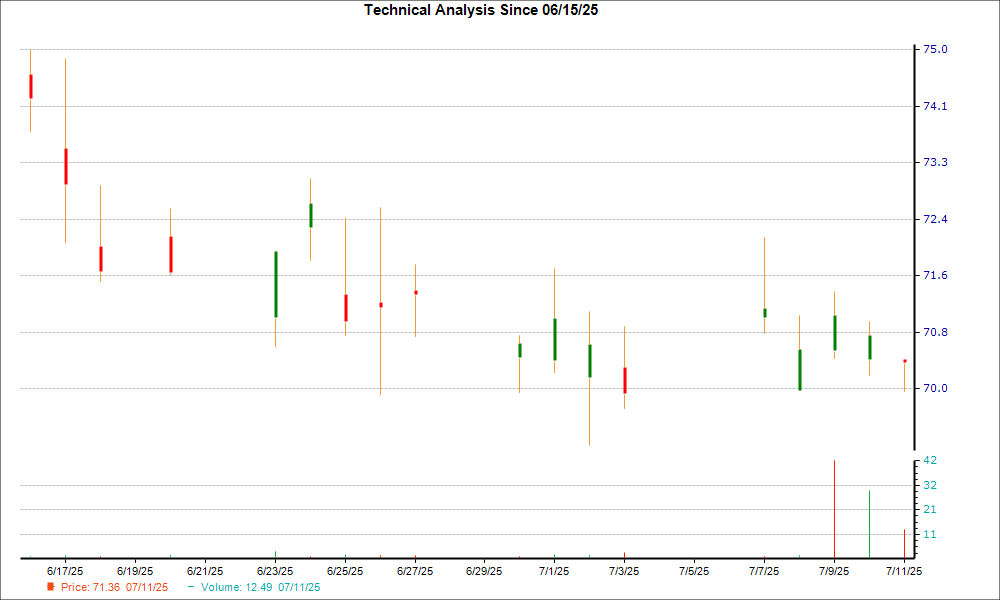Select the green candlestick above 7/1/25
Viewport: 1000px width, 600px height.
[x=555, y=339]
